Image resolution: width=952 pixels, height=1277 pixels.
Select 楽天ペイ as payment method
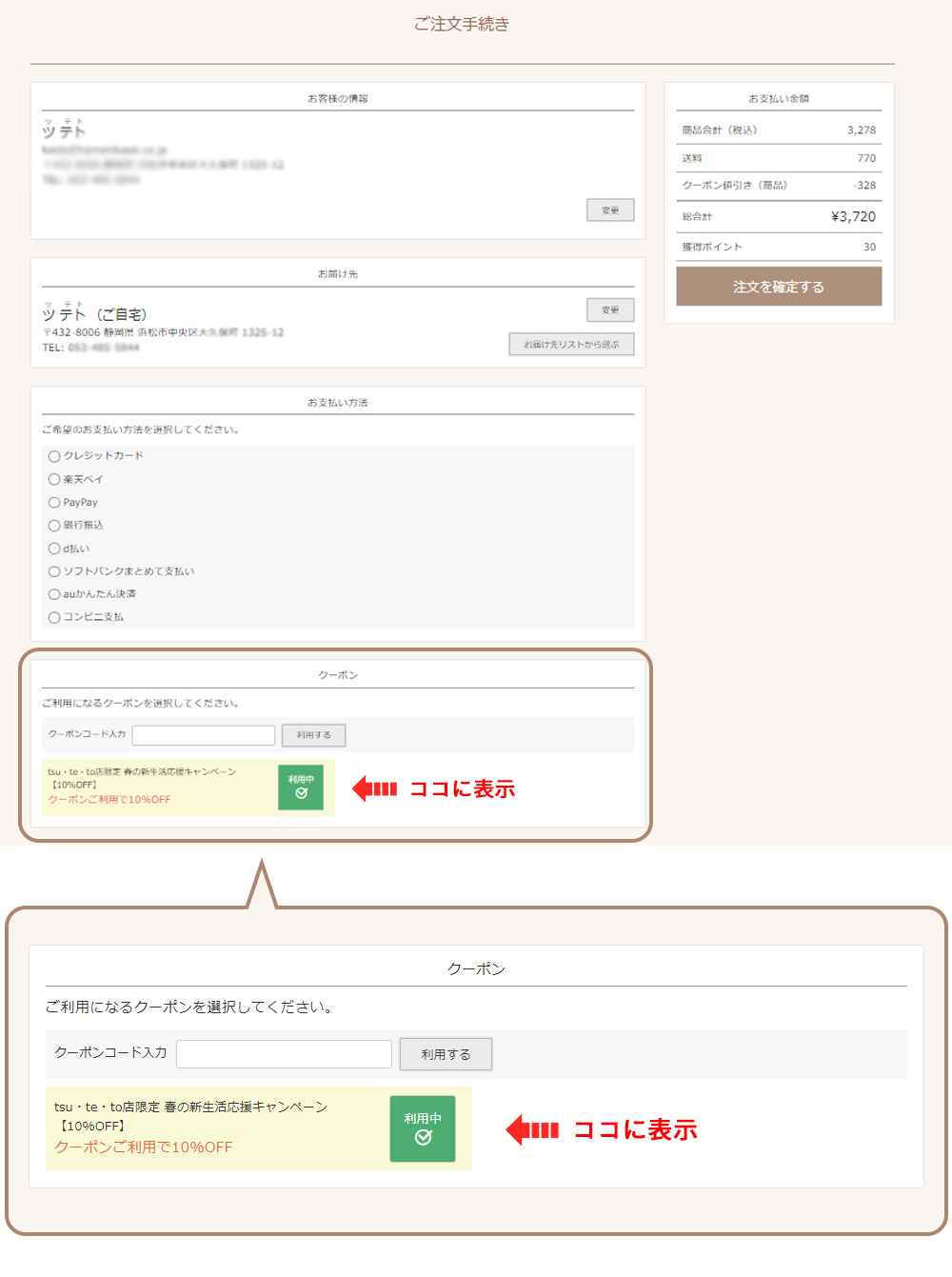54,479
